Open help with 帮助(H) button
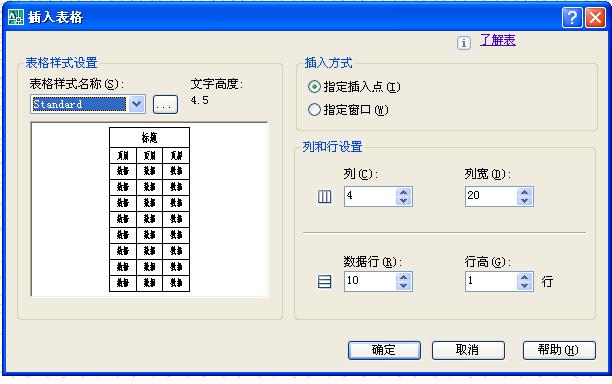612x384 pixels. click(x=559, y=350)
